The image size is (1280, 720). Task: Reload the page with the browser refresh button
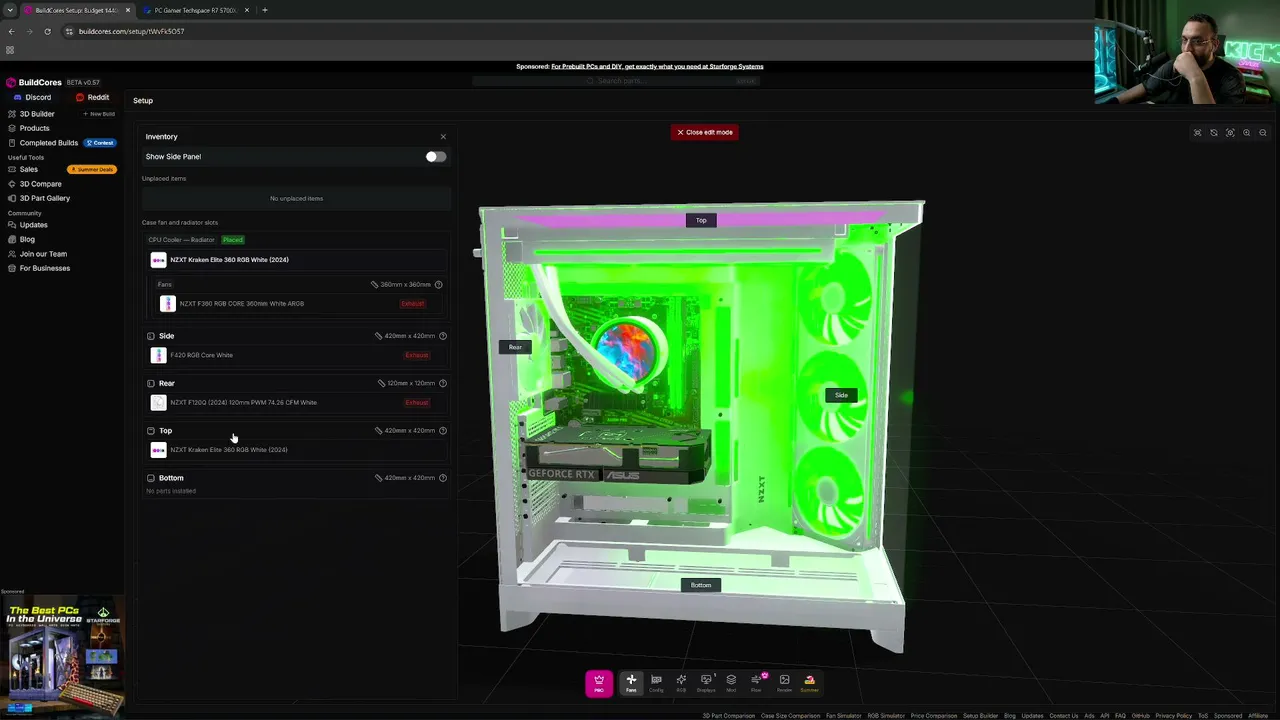point(47,31)
